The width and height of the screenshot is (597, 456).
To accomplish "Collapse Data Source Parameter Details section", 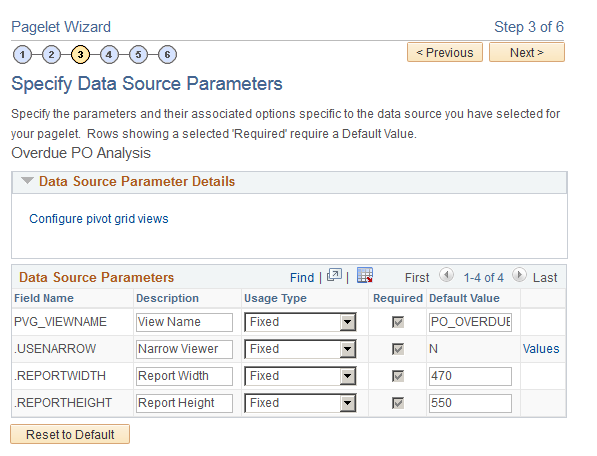I will click(27, 181).
